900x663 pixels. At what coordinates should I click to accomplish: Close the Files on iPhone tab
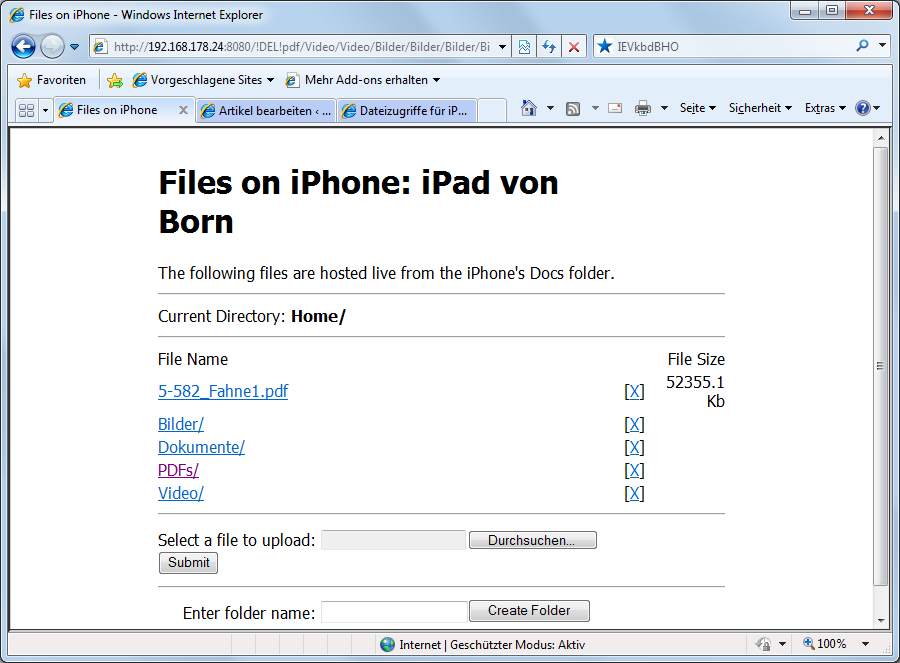(183, 110)
